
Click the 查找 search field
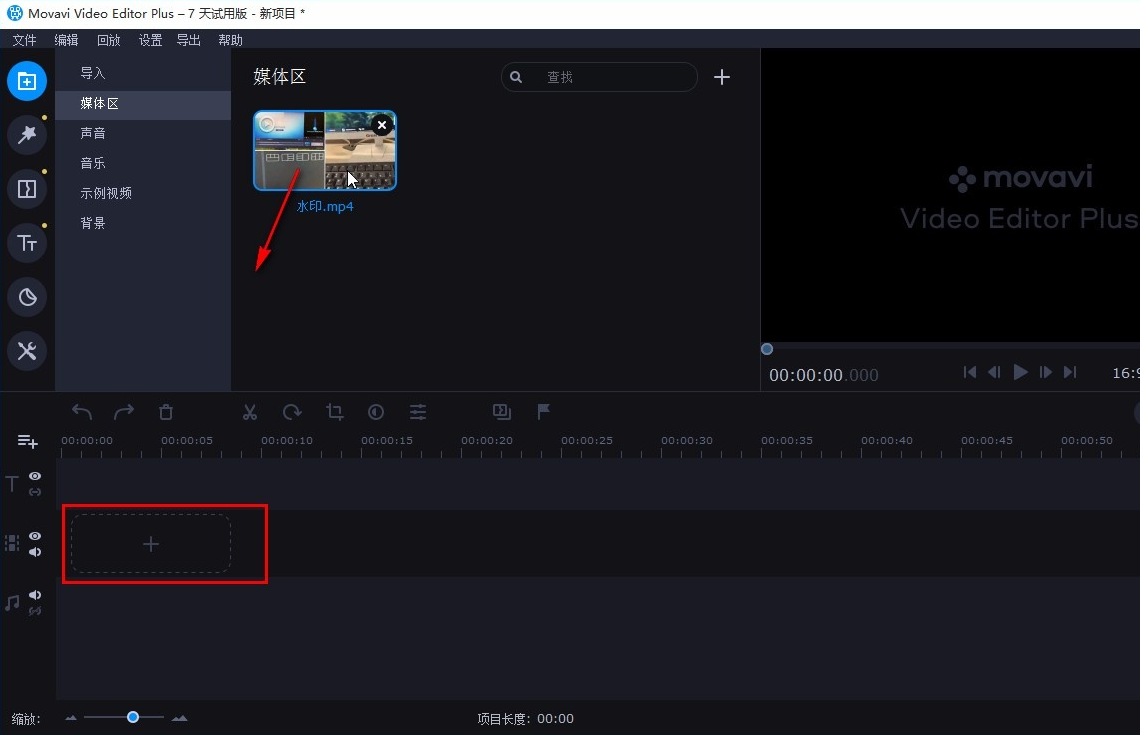click(x=599, y=77)
